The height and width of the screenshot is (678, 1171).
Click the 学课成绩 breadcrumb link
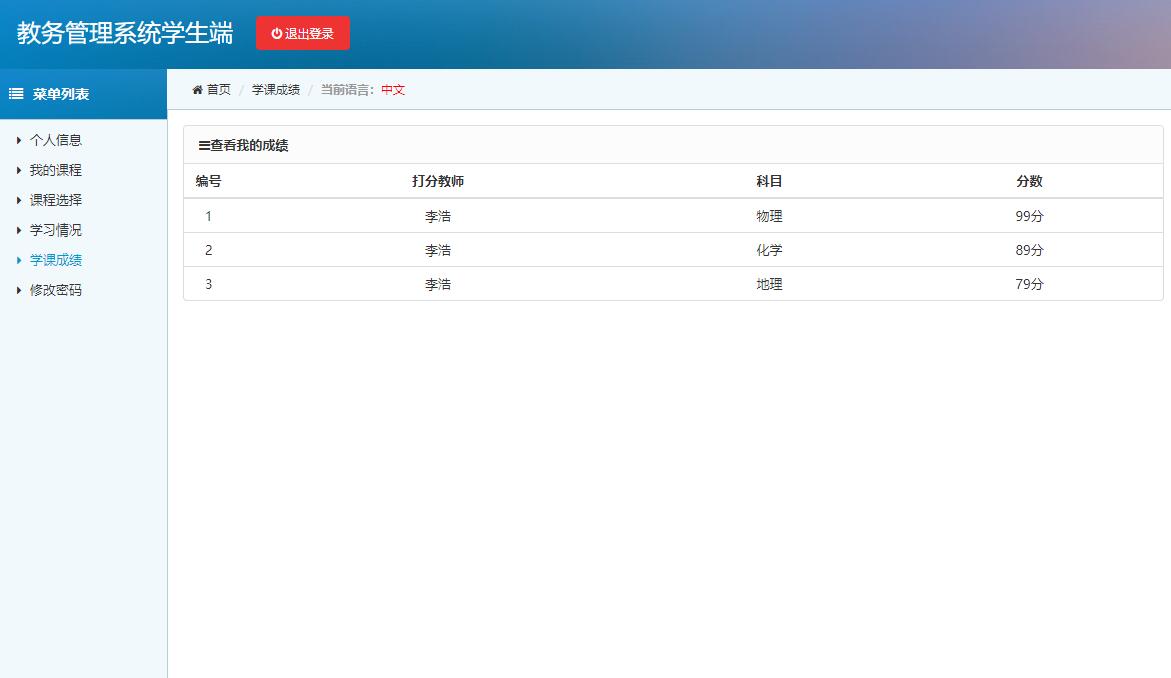tap(275, 89)
